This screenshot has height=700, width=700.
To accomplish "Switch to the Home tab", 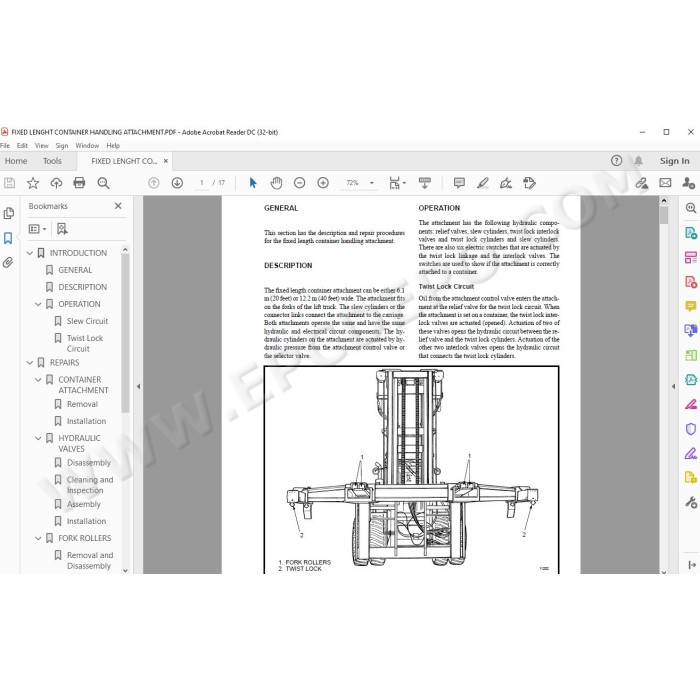I will (16, 161).
